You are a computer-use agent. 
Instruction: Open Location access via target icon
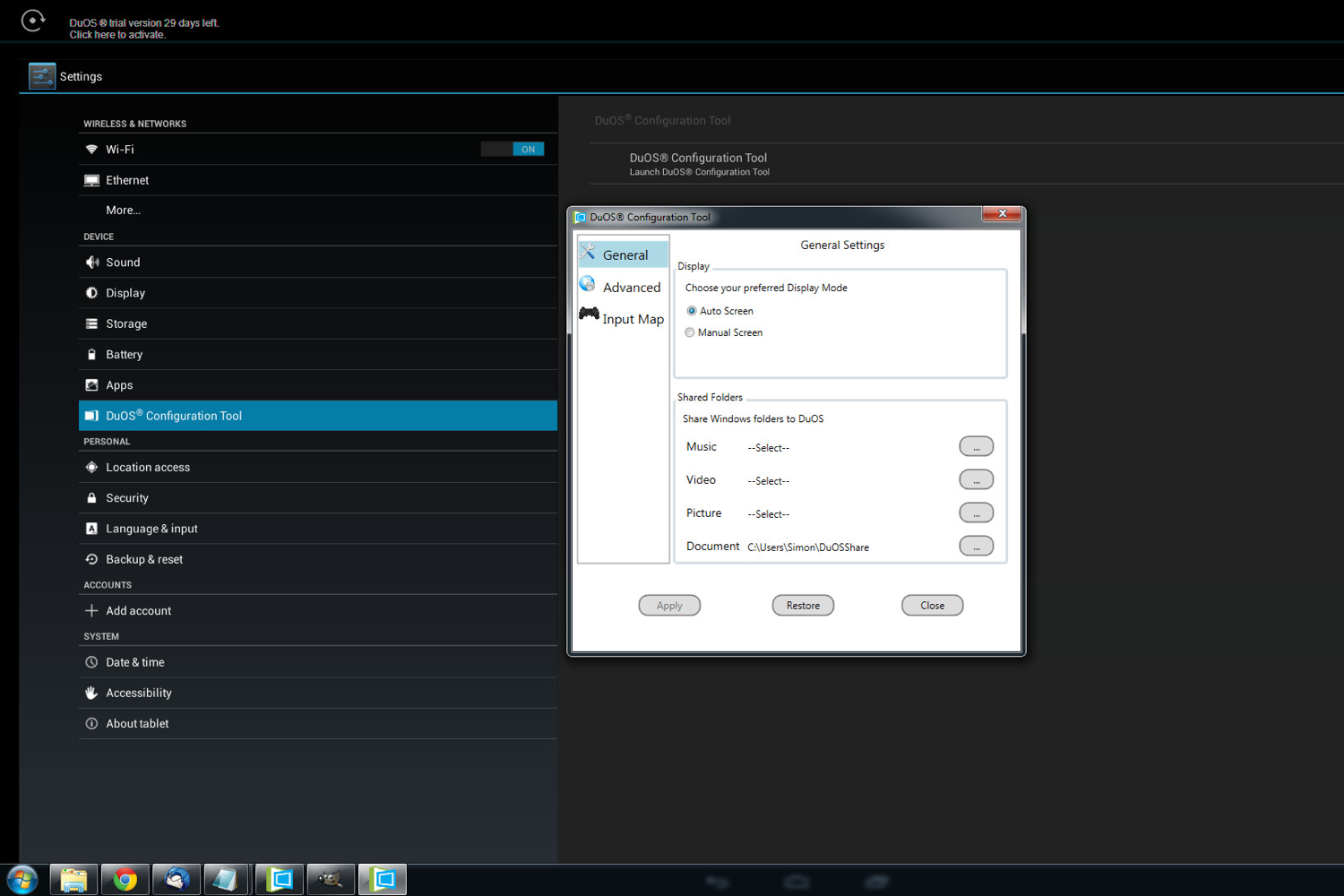click(x=91, y=468)
